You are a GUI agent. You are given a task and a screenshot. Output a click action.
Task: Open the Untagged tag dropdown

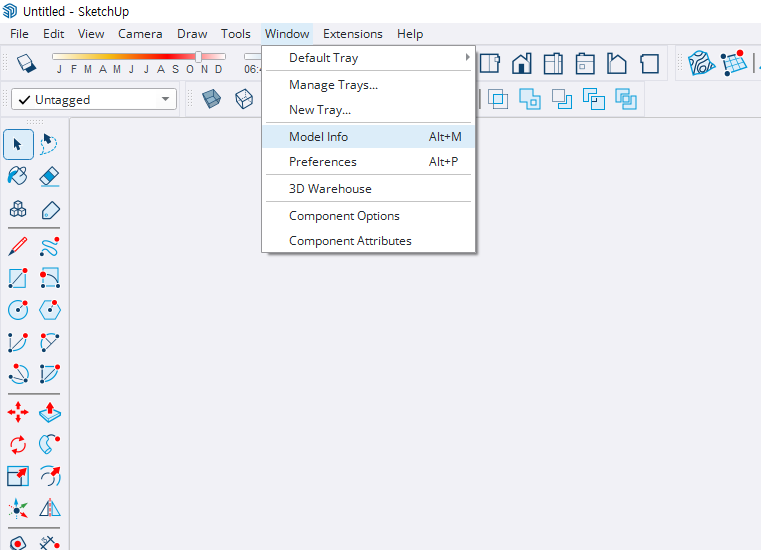pyautogui.click(x=94, y=99)
